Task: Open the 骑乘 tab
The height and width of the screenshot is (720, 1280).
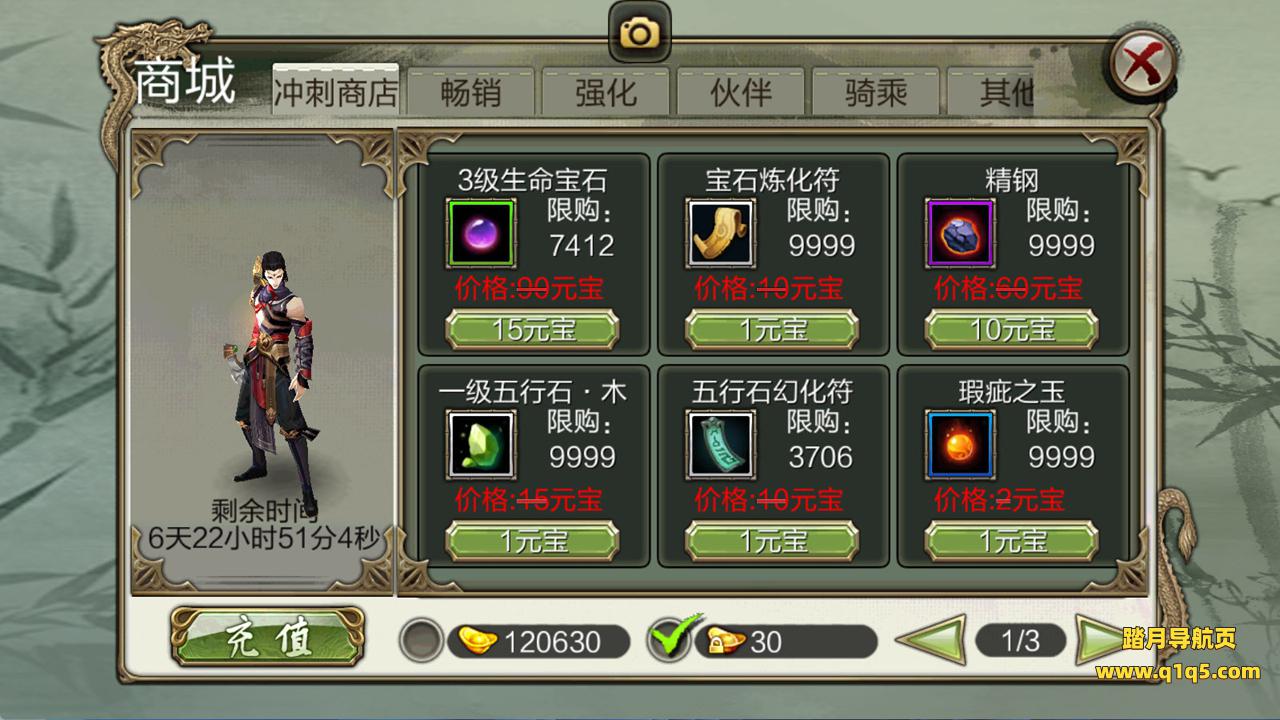Action: click(875, 93)
